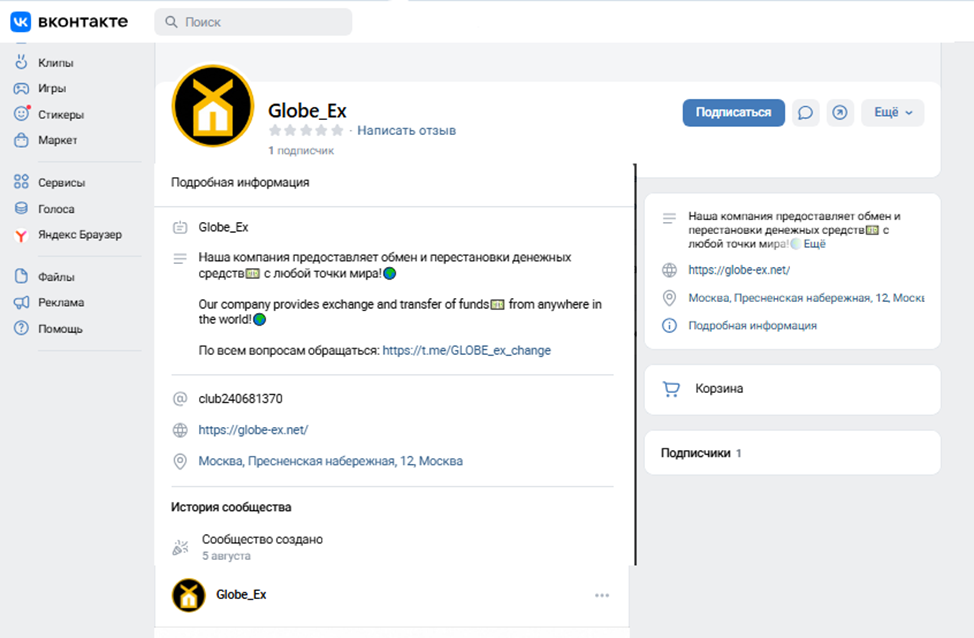Click the Голоса coins icon

[21, 209]
